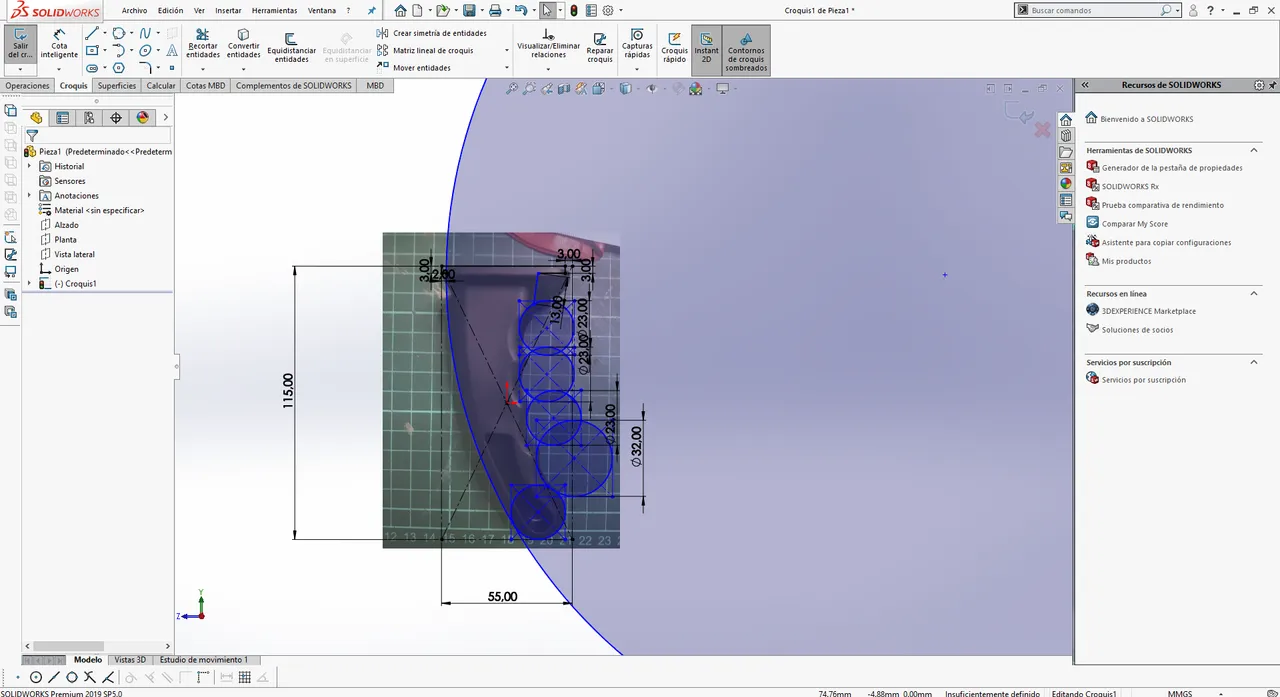Select the Sensores tree item
Image resolution: width=1280 pixels, height=697 pixels.
point(62,181)
